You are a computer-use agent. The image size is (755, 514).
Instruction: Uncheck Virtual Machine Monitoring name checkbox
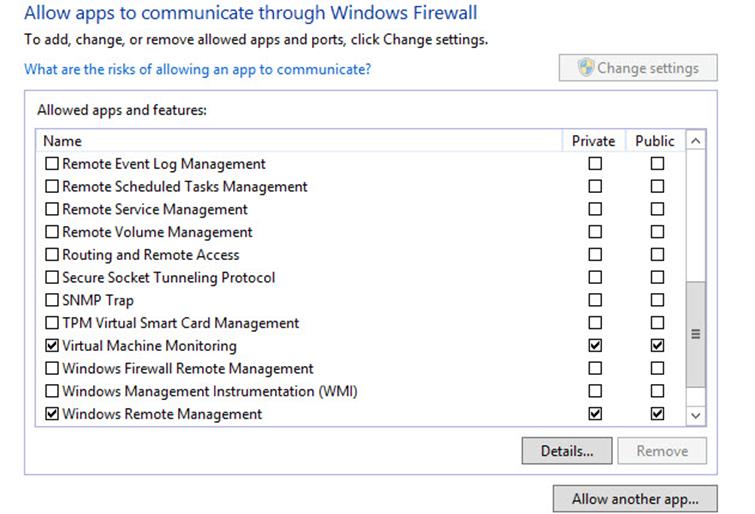(52, 345)
